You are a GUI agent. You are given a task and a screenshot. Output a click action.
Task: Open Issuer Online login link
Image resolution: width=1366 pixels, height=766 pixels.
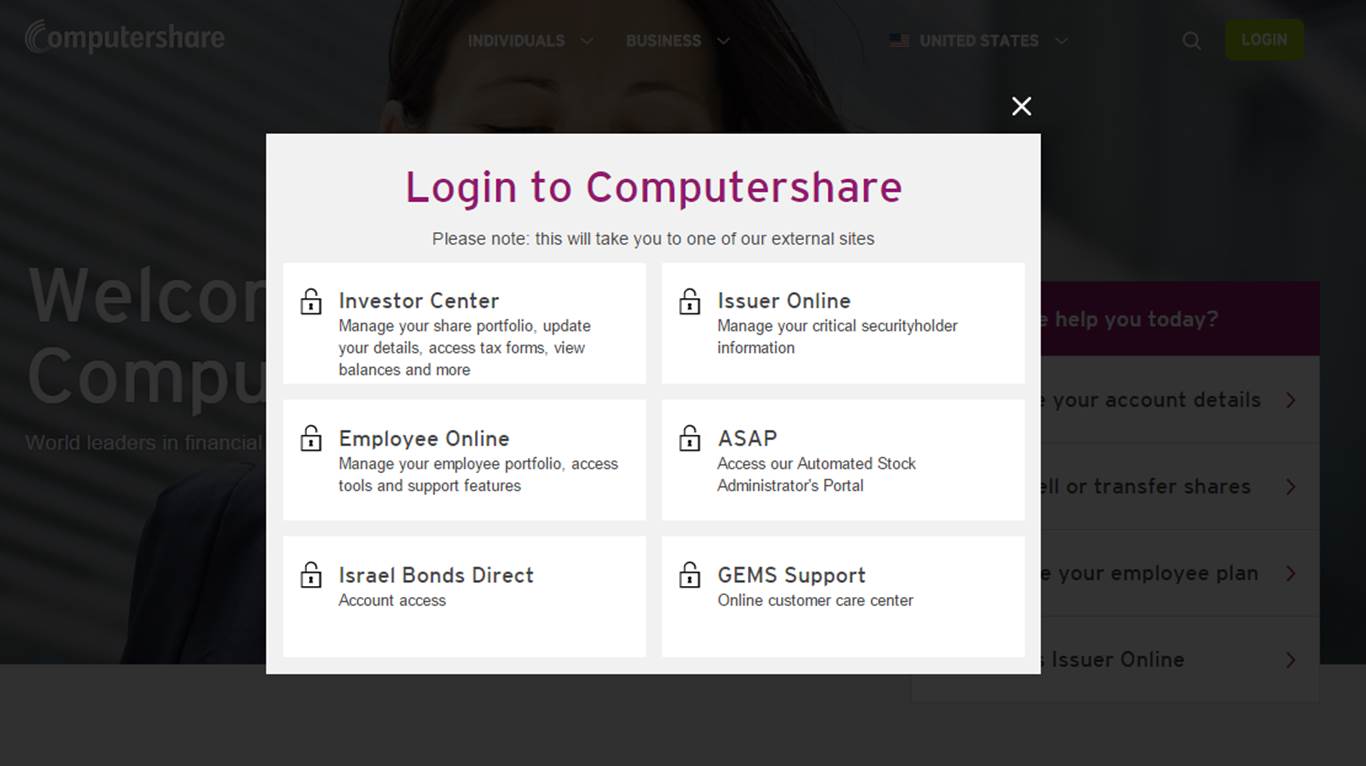click(x=843, y=323)
